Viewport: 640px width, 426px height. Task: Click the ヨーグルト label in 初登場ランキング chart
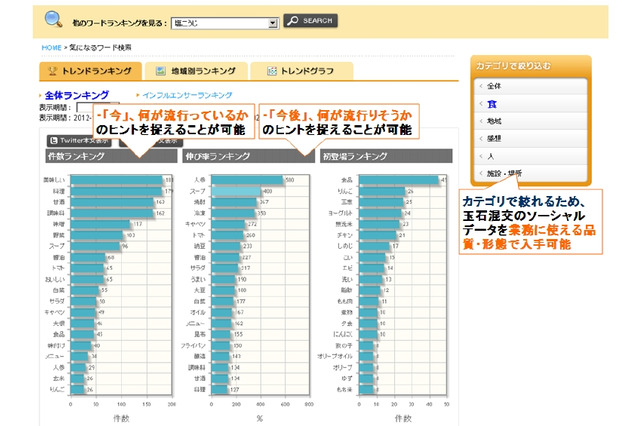pyautogui.click(x=340, y=213)
